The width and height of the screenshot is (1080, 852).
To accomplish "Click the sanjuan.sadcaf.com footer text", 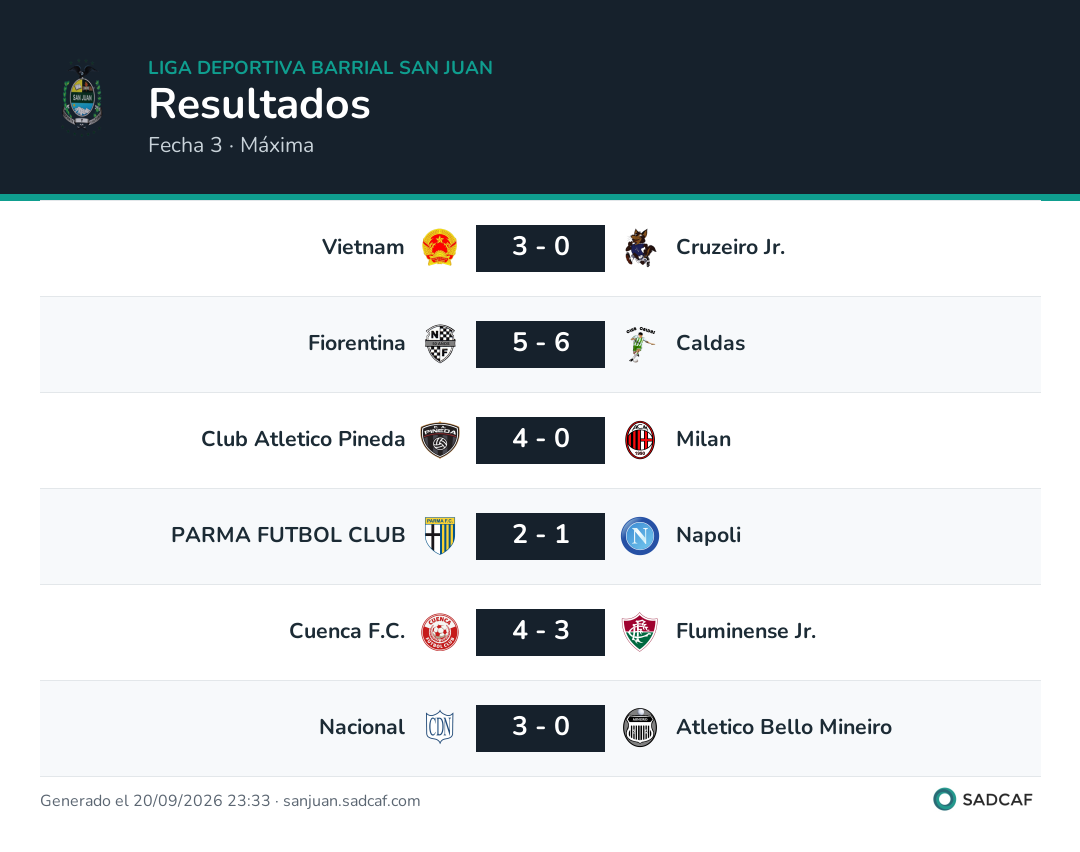I will (x=351, y=800).
